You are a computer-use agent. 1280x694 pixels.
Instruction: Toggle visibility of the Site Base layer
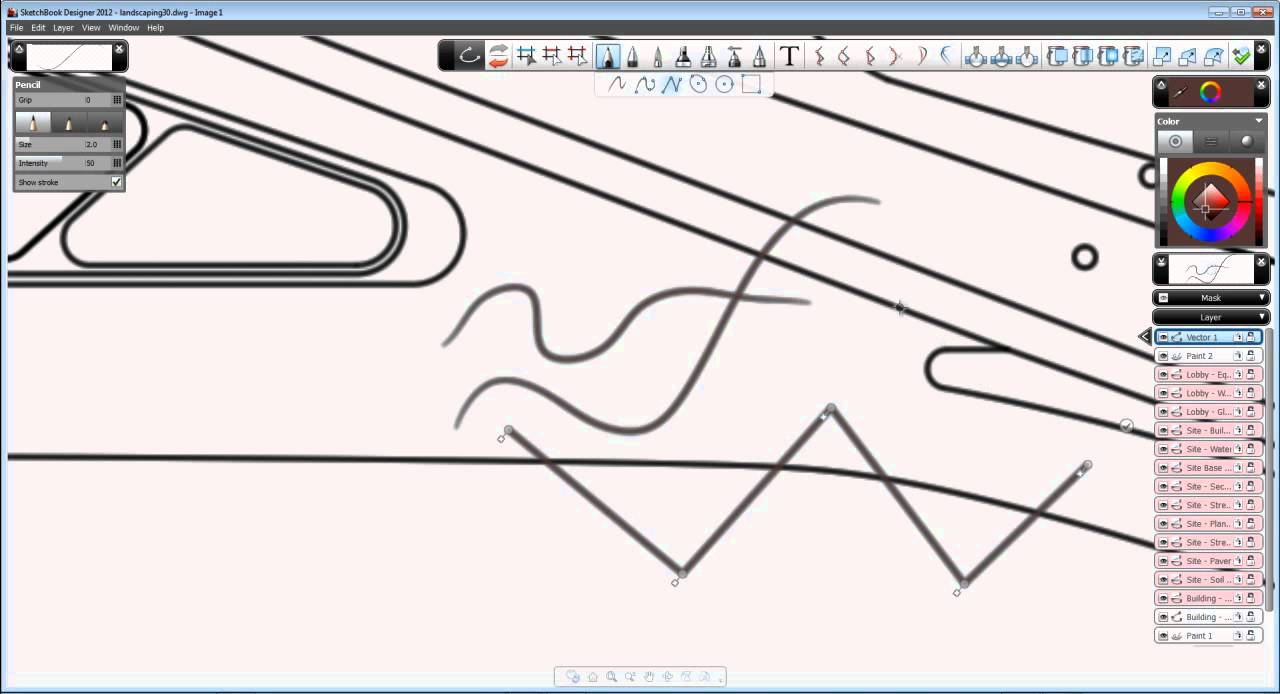[x=1162, y=467]
